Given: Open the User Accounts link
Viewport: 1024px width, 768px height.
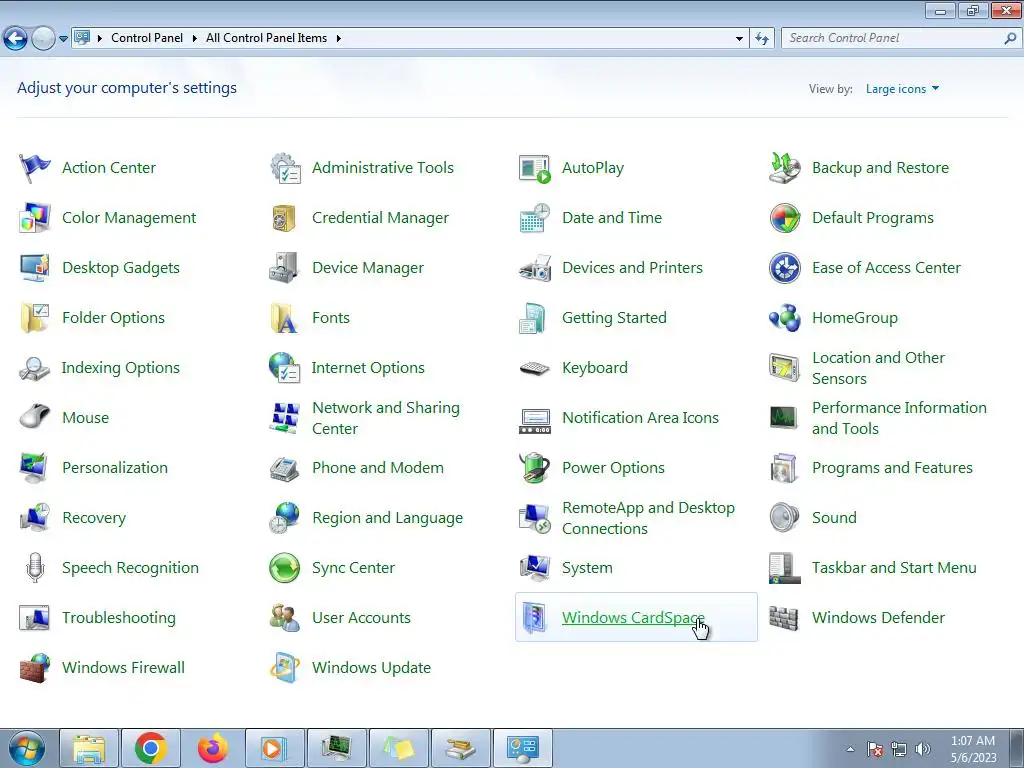Looking at the screenshot, I should click(361, 618).
